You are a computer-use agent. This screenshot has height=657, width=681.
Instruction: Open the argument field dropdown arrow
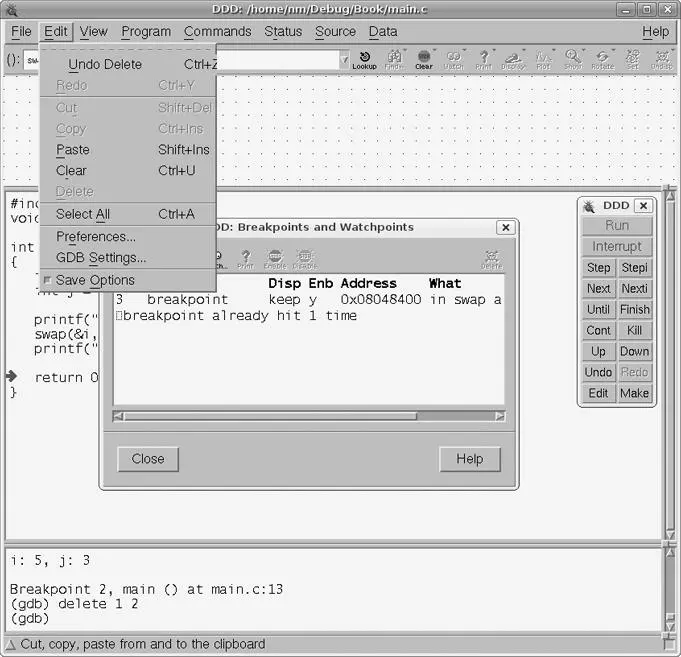pos(345,60)
